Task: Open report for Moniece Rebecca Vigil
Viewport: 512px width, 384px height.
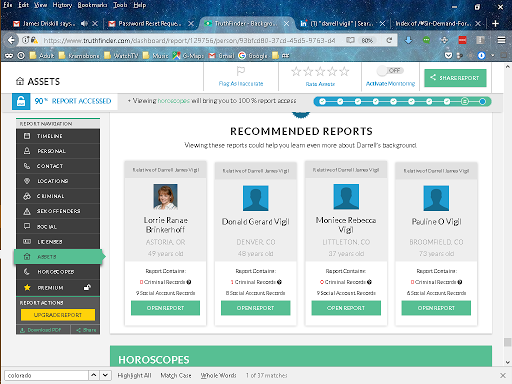Action: pyautogui.click(x=346, y=308)
